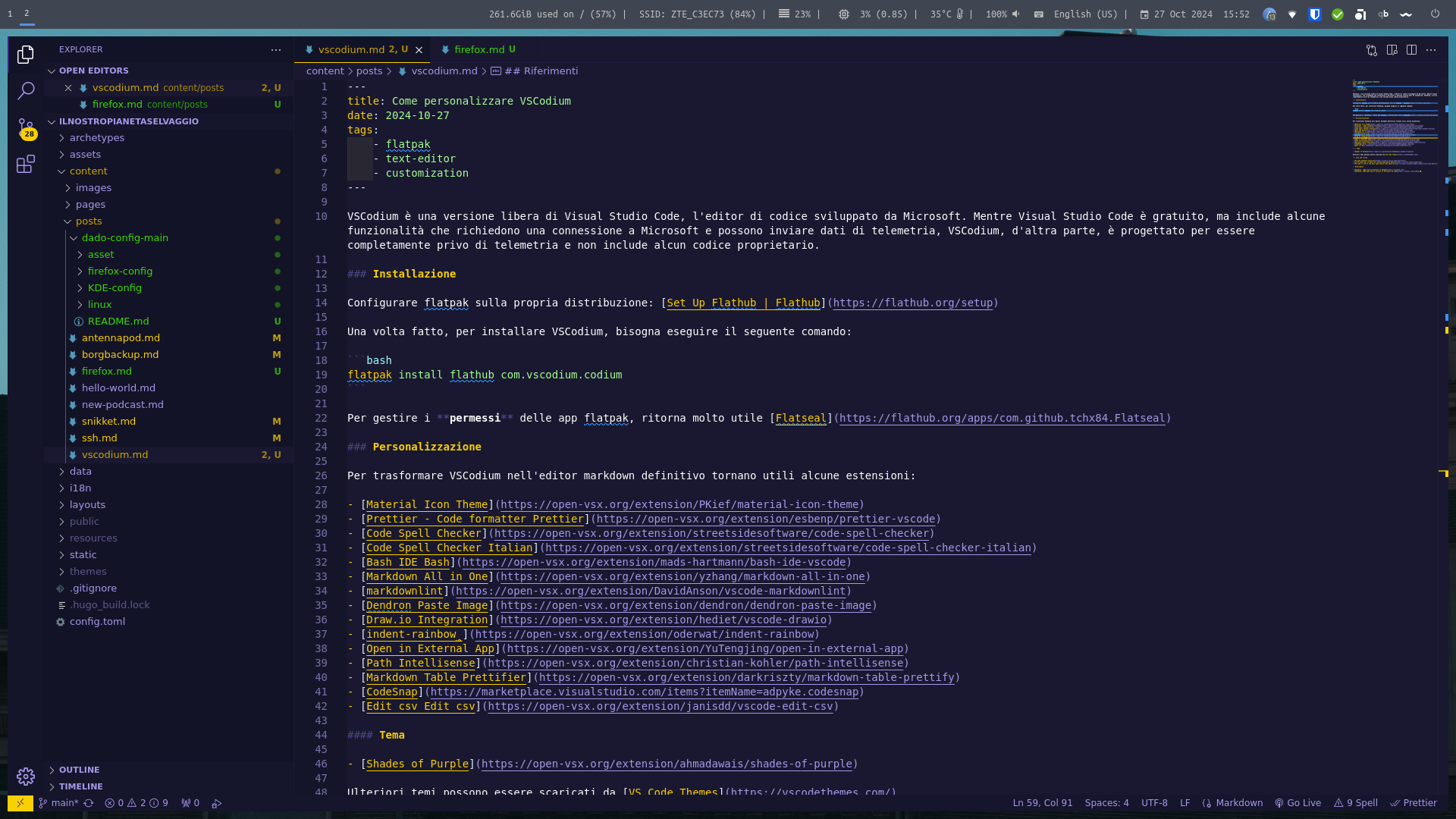The width and height of the screenshot is (1456, 819).
Task: Click the Ln 59, Col 91 cursor position
Action: point(1043,803)
